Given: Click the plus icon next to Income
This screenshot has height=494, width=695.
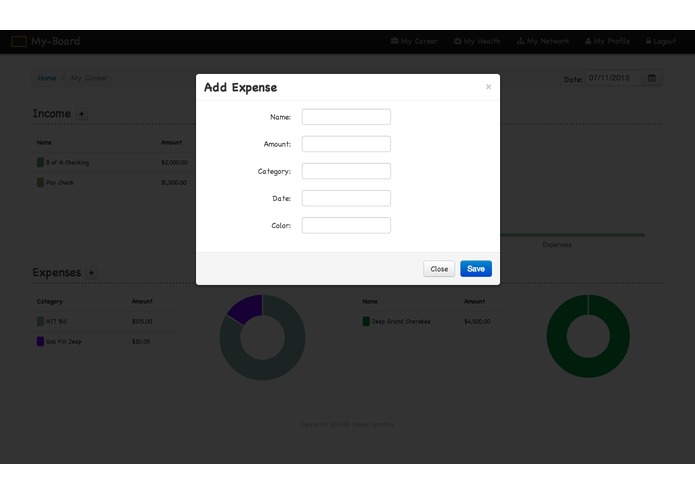Looking at the screenshot, I should click(82, 114).
